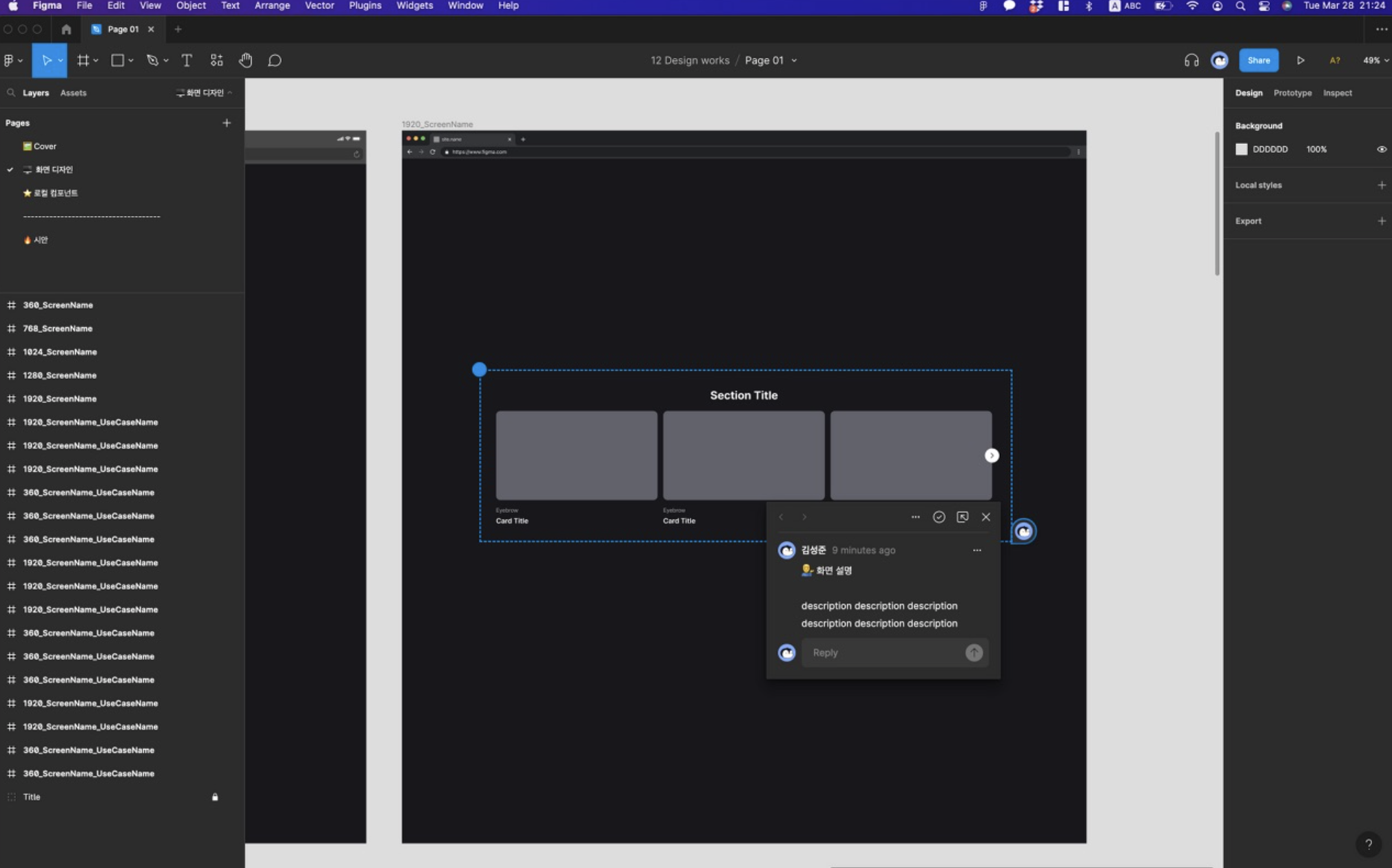Screen dimensions: 1392x868
Task: Present prototype with the play button
Action: point(1300,61)
